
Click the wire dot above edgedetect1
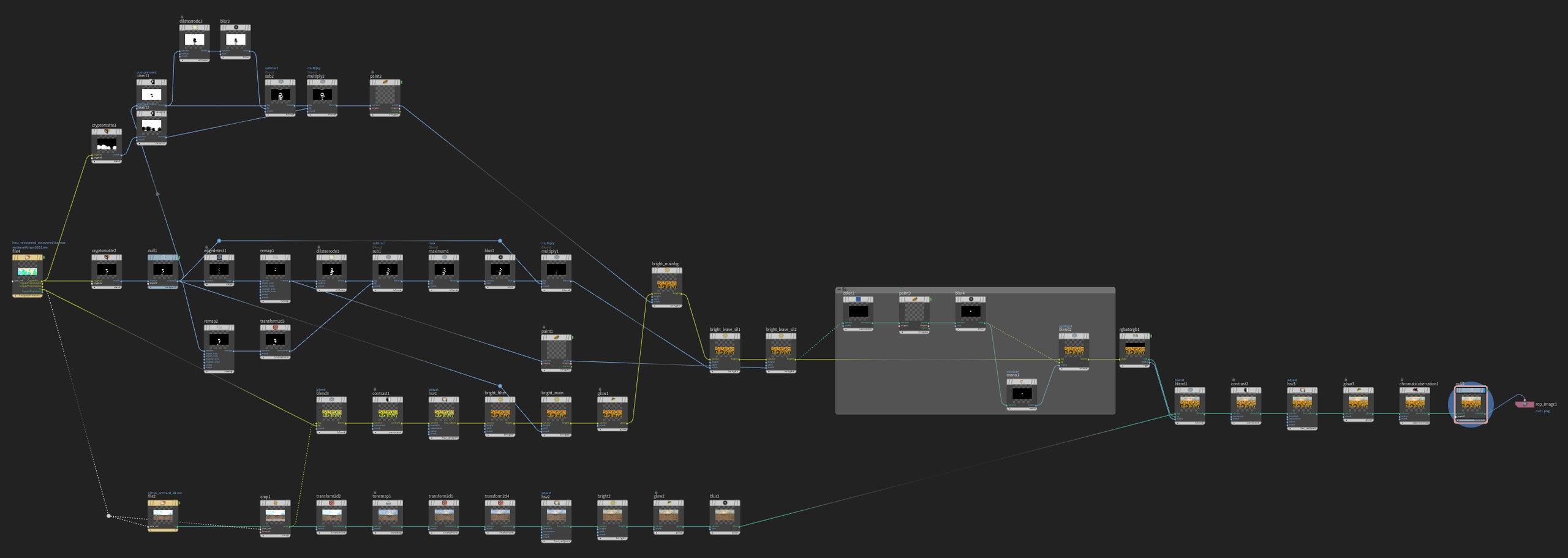[x=219, y=241]
